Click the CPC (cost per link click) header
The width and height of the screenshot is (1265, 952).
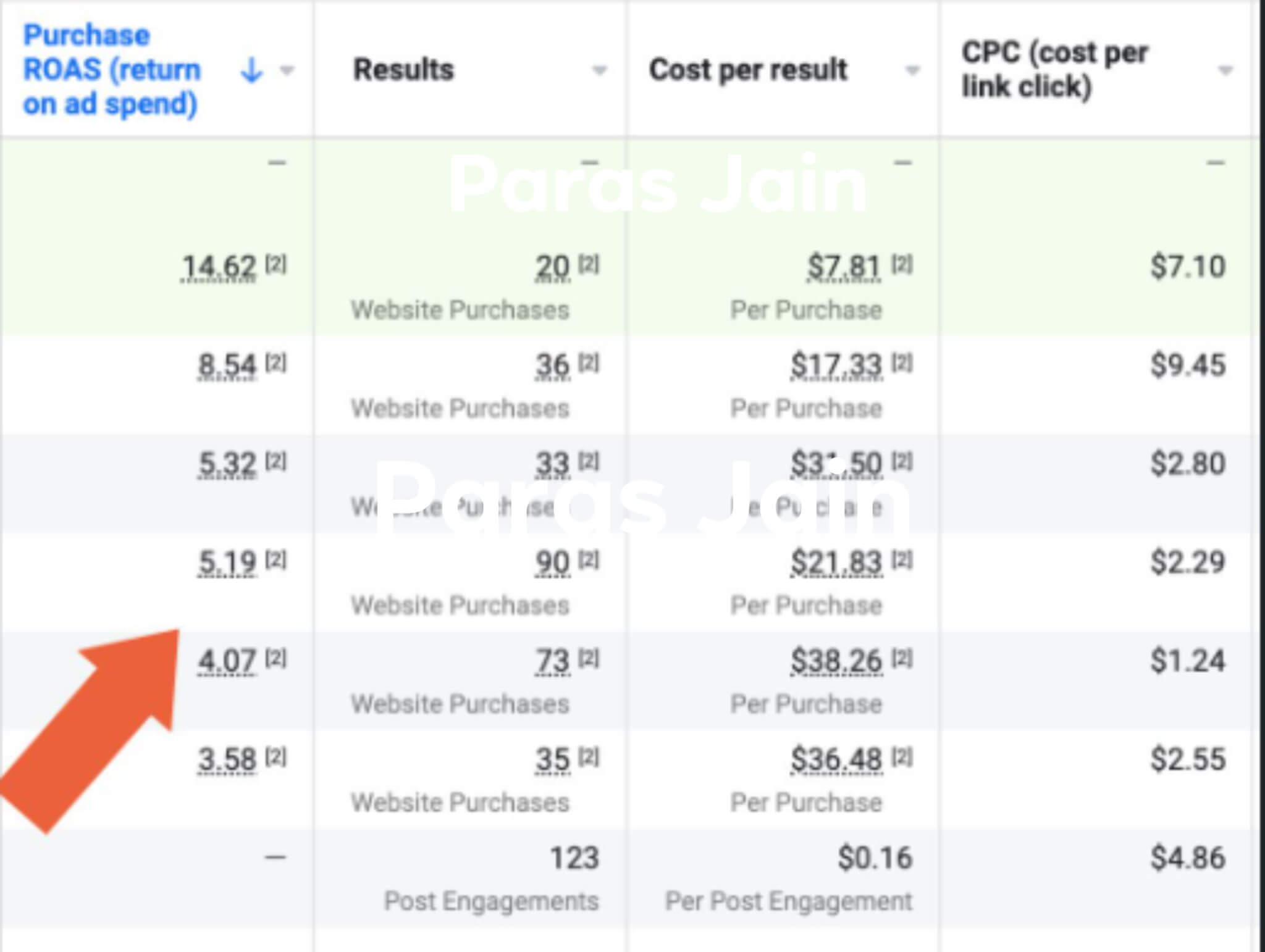(x=1054, y=69)
